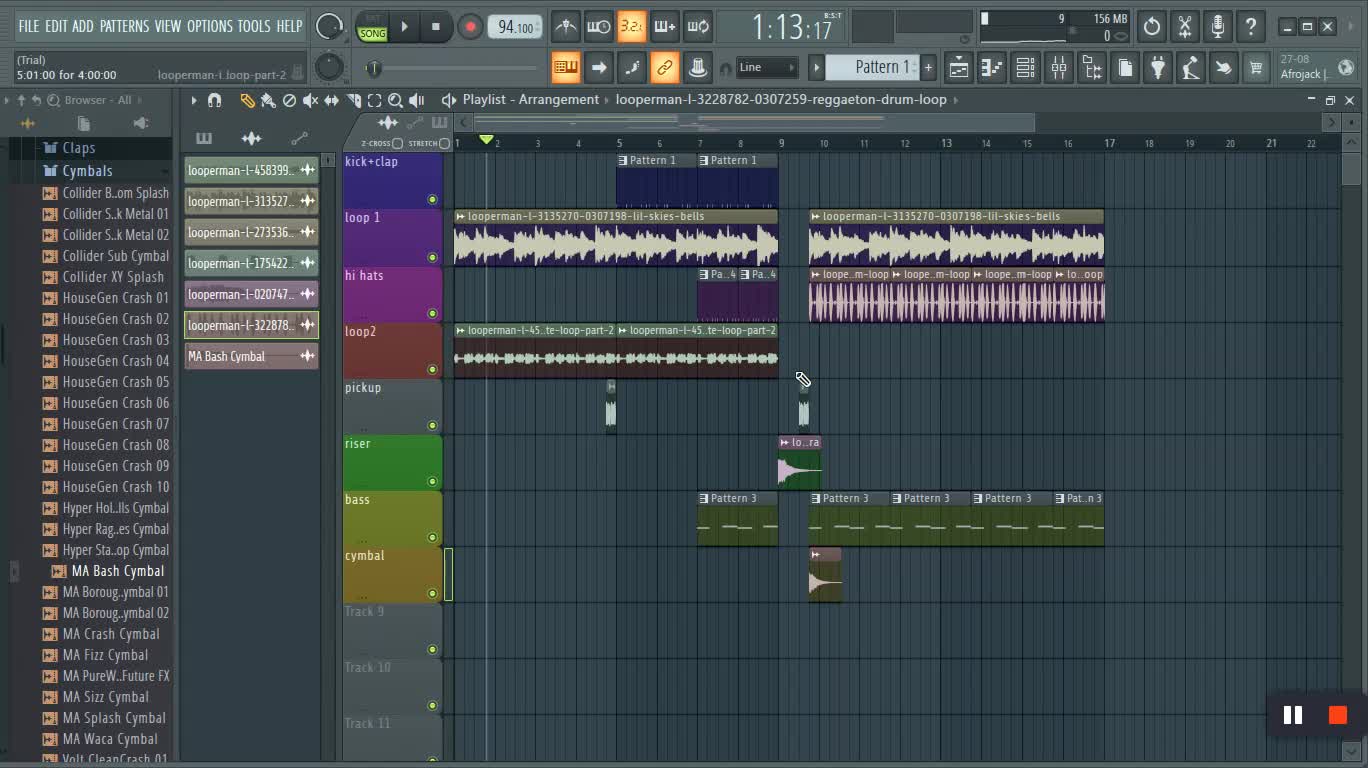This screenshot has height=768, width=1368.
Task: Toggle the overdub blend recording button
Action: pyautogui.click(x=665, y=26)
